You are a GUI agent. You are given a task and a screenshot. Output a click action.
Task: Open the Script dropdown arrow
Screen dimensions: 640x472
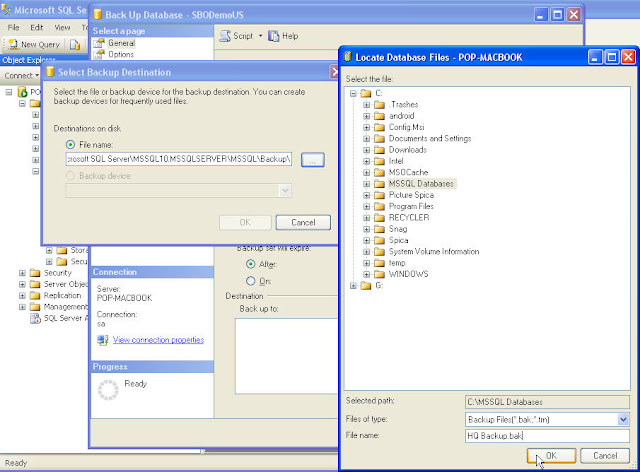(260, 36)
